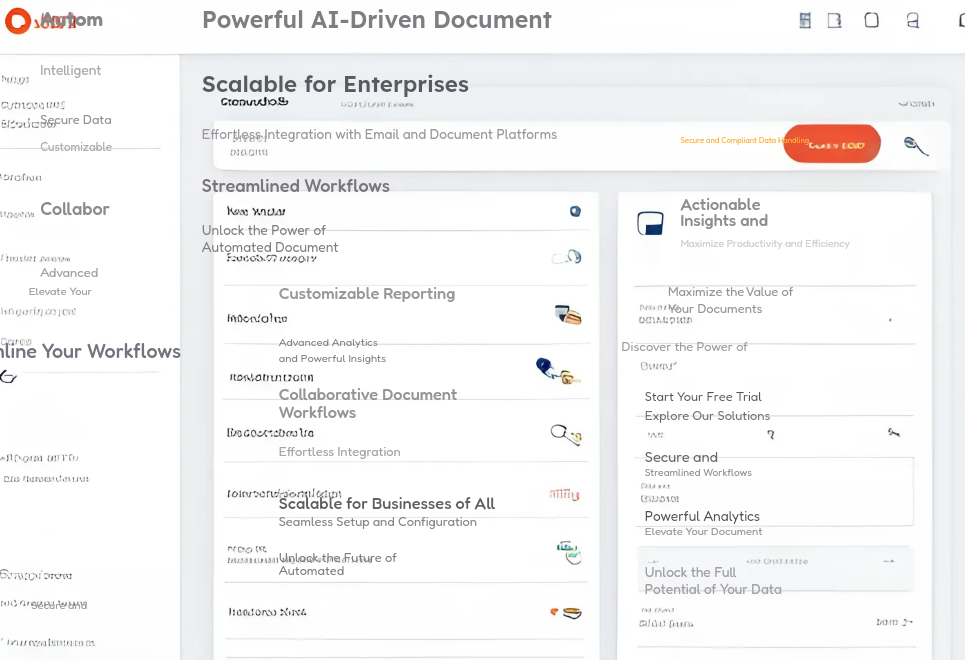965x660 pixels.
Task: Open the search magnifier icon near the orange button
Action: 916,145
